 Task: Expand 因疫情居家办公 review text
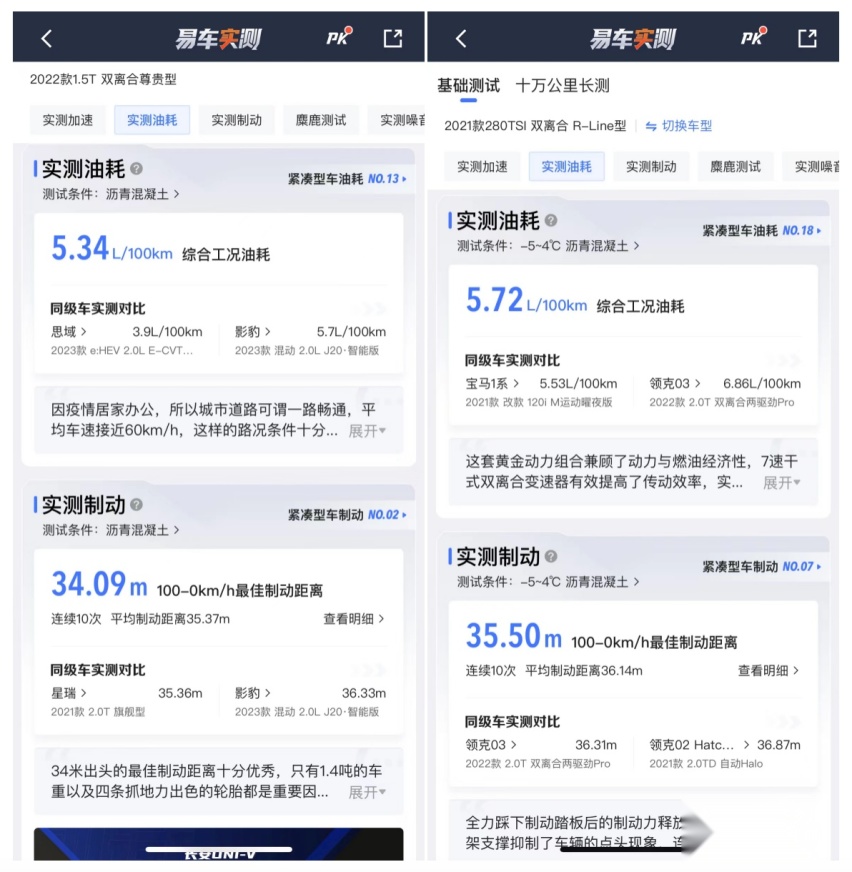(x=367, y=431)
